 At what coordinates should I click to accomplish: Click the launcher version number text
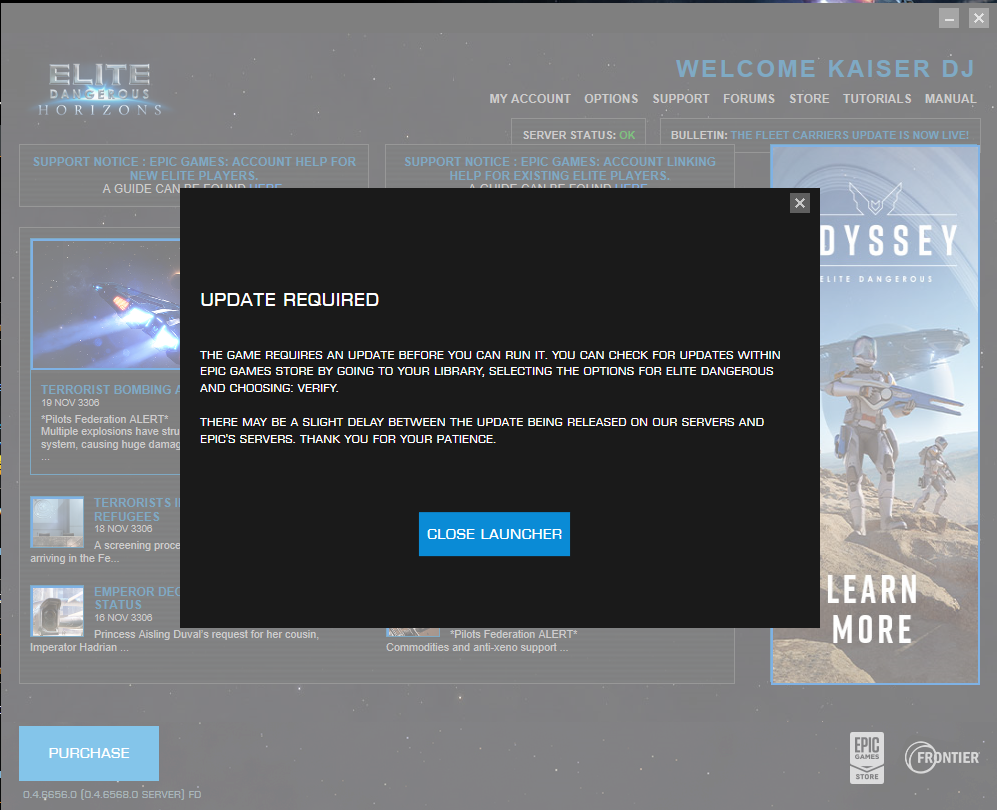click(x=112, y=794)
